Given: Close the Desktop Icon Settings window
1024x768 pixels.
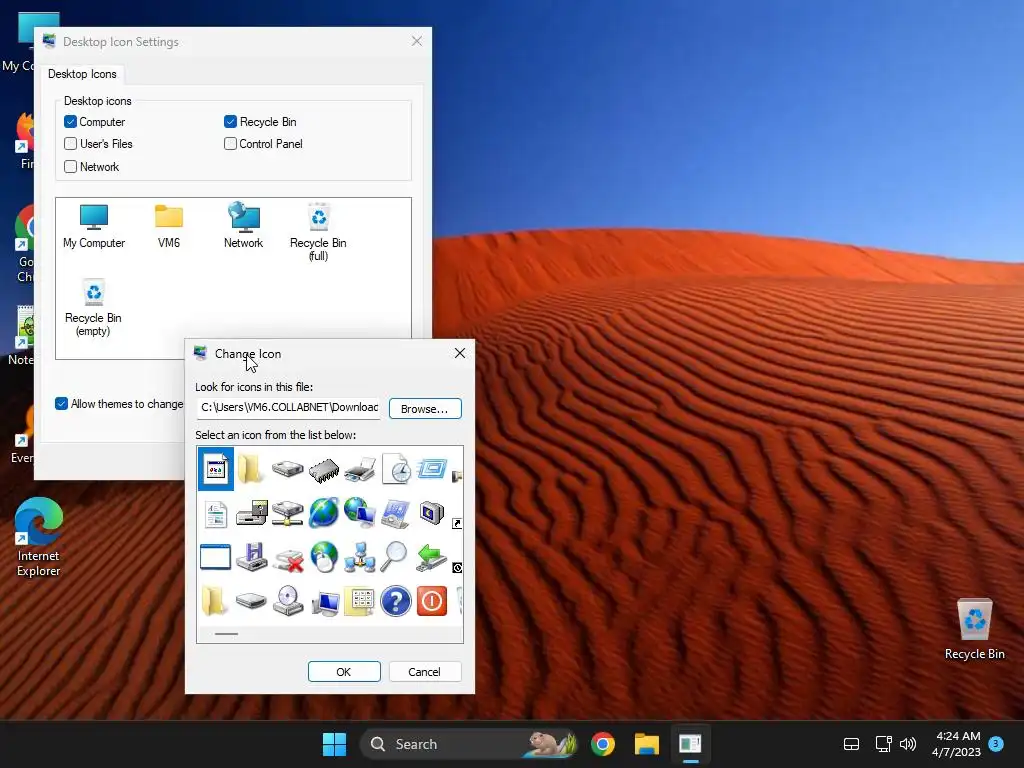Looking at the screenshot, I should [417, 41].
